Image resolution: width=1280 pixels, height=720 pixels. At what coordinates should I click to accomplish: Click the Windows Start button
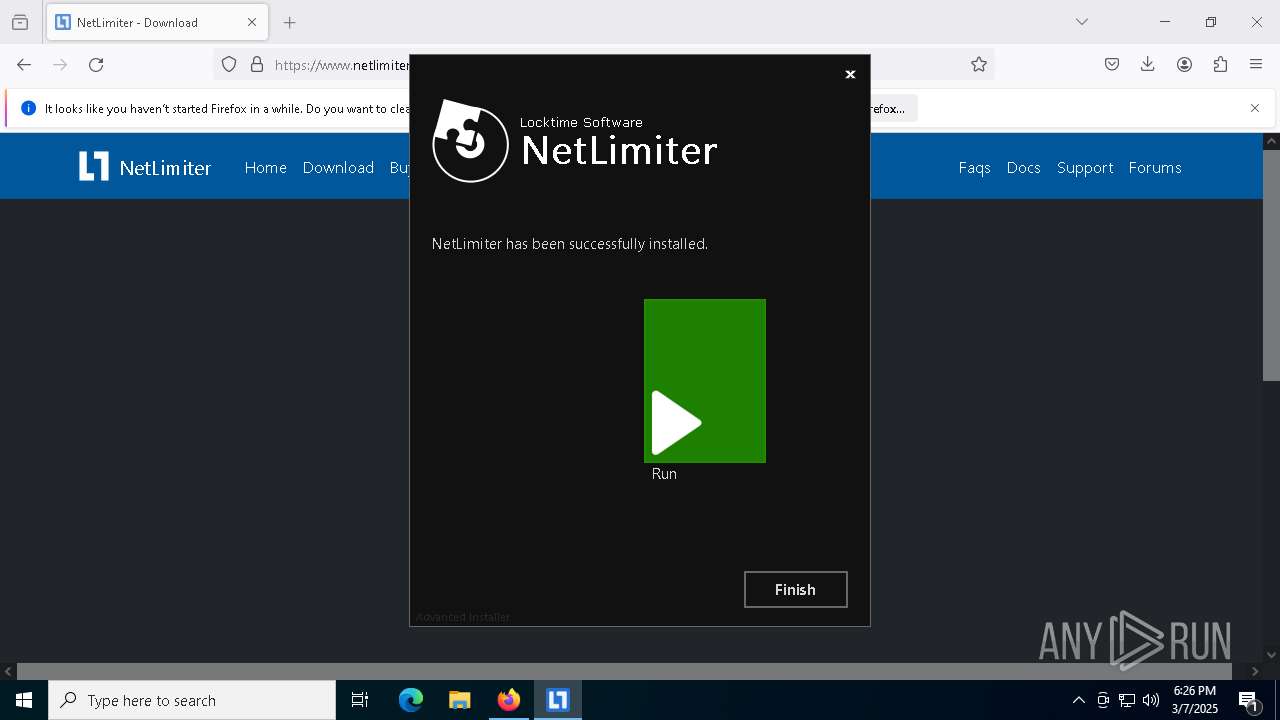(24, 700)
